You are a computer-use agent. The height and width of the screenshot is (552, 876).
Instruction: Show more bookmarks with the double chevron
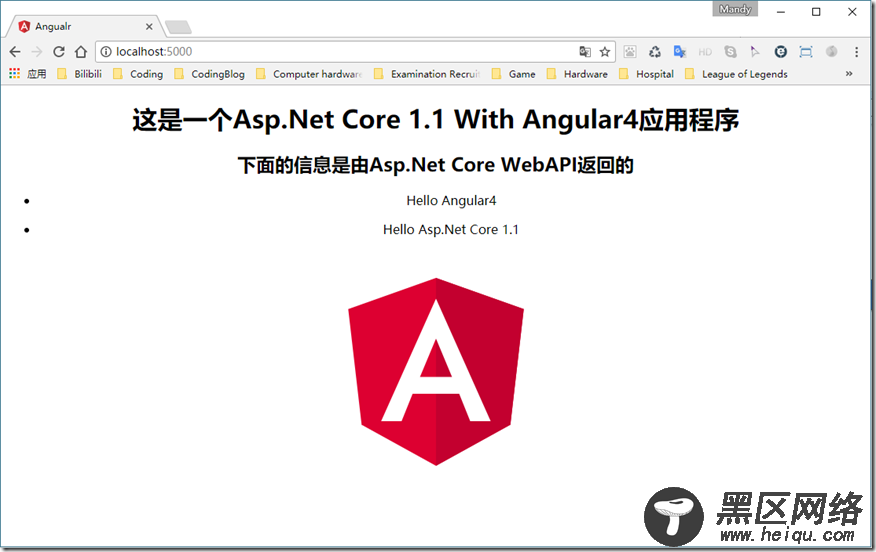click(849, 74)
